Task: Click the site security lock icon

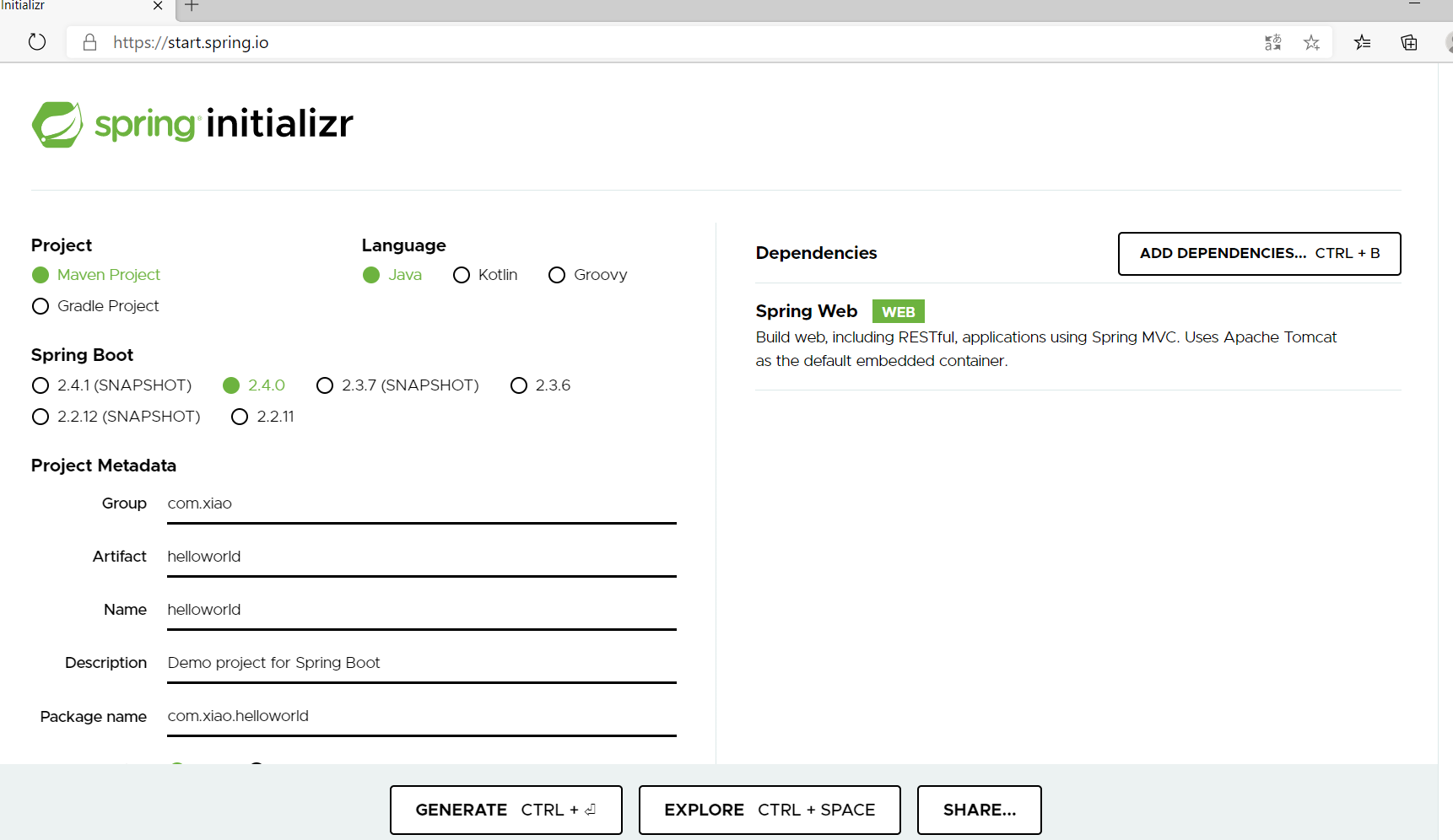Action: 89,42
